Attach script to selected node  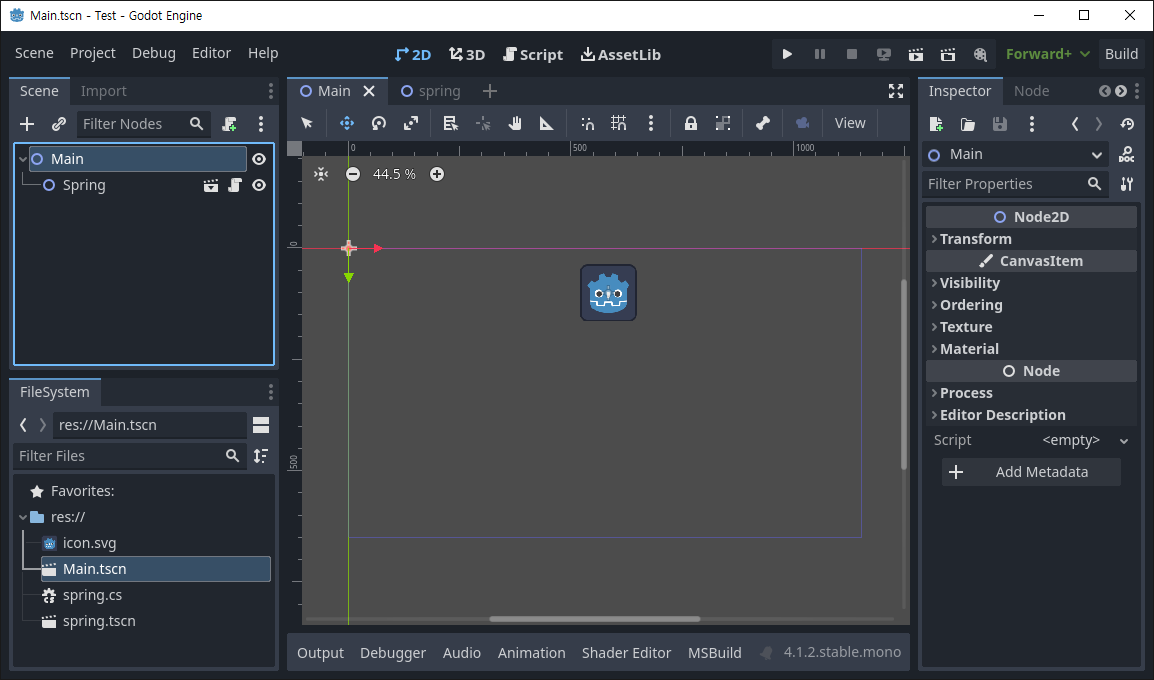230,124
